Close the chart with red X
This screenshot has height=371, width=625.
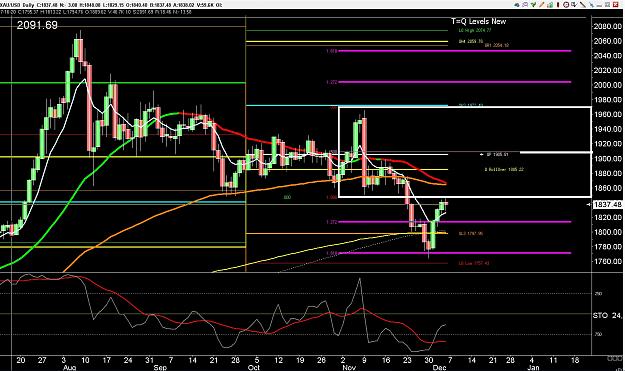pos(615,5)
